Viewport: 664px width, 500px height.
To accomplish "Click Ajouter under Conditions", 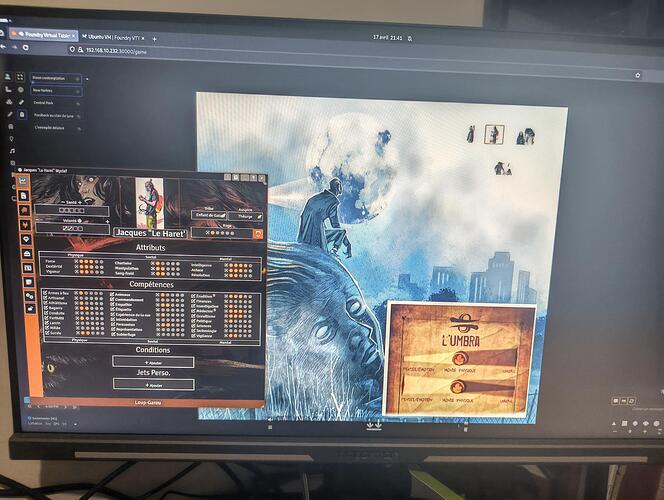I will (x=153, y=362).
